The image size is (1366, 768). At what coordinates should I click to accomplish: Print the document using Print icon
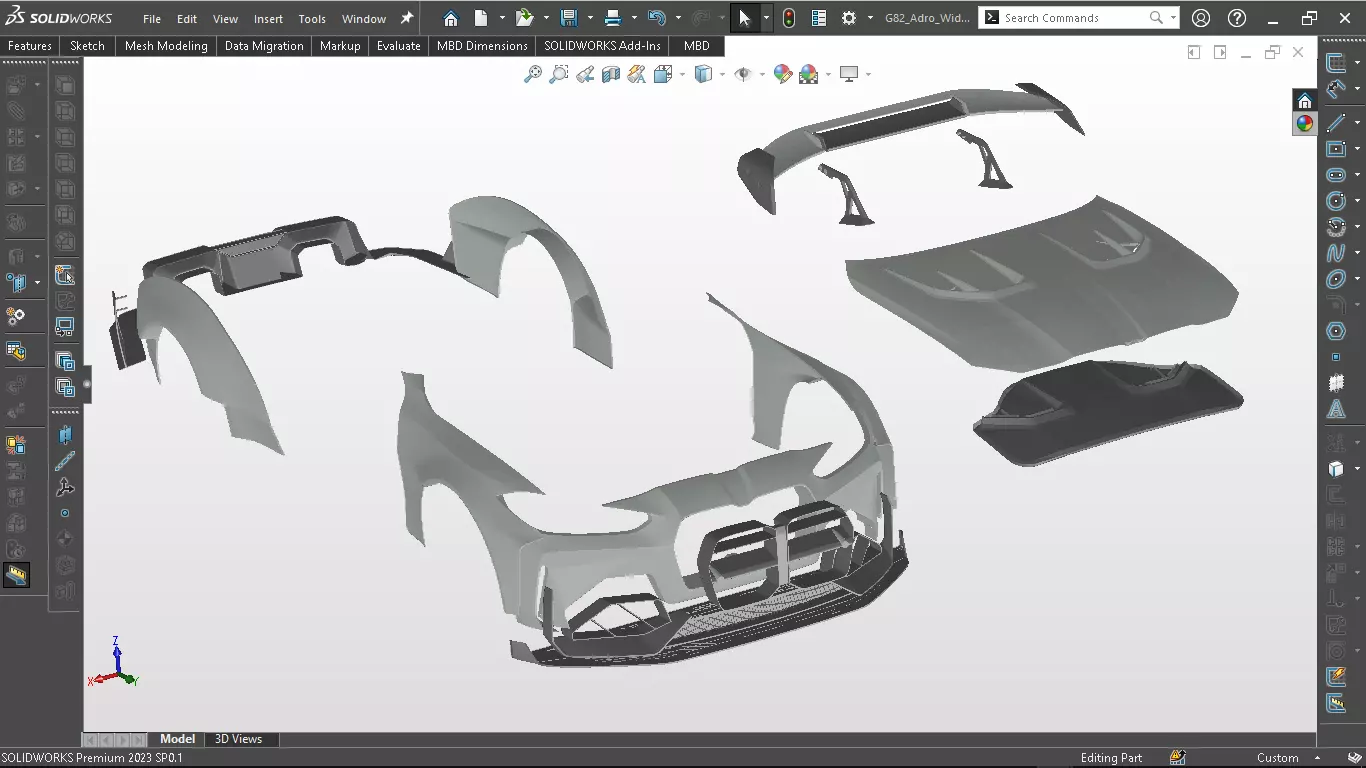[x=613, y=18]
